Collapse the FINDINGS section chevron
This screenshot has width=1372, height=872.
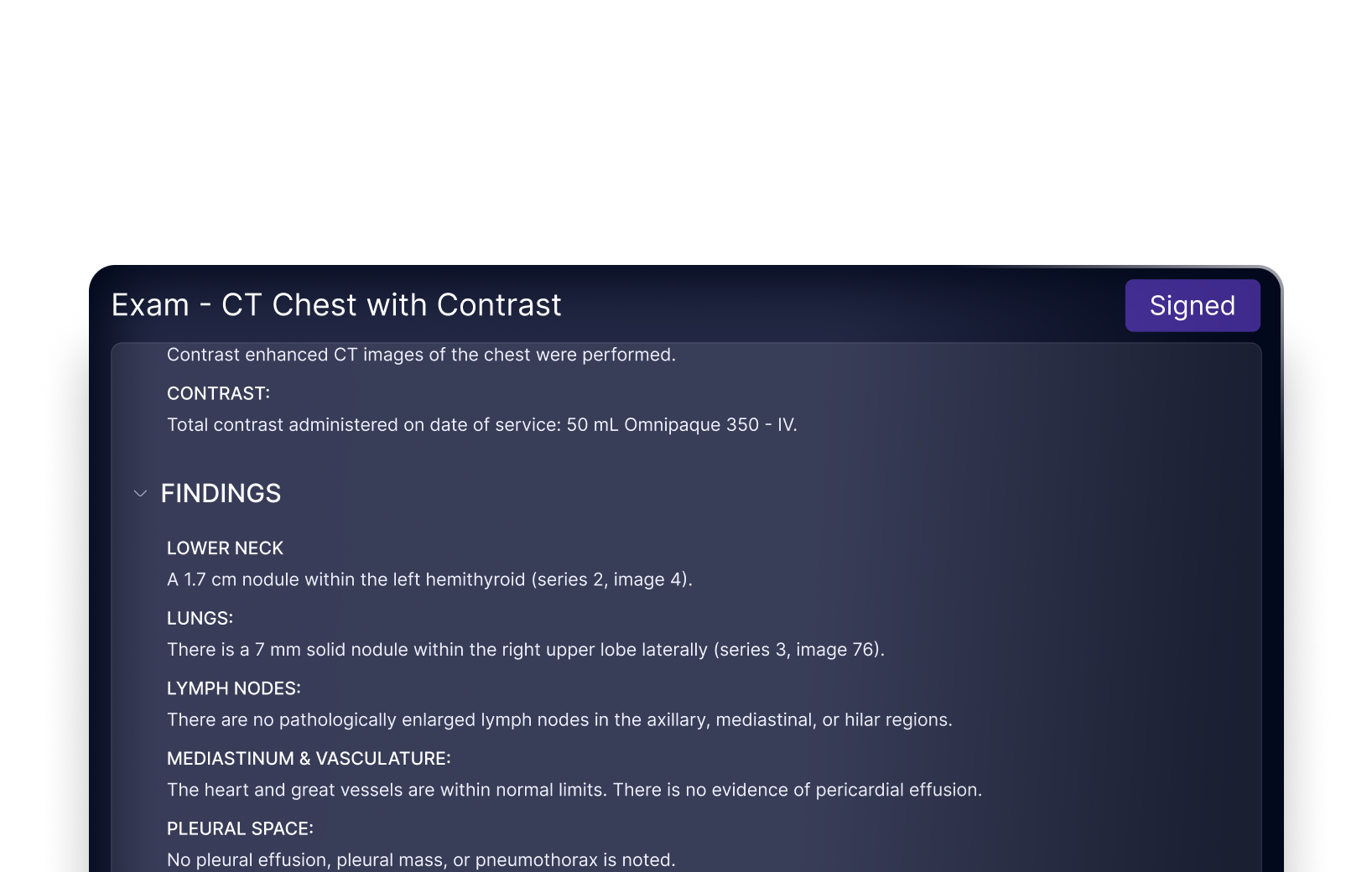coord(140,494)
